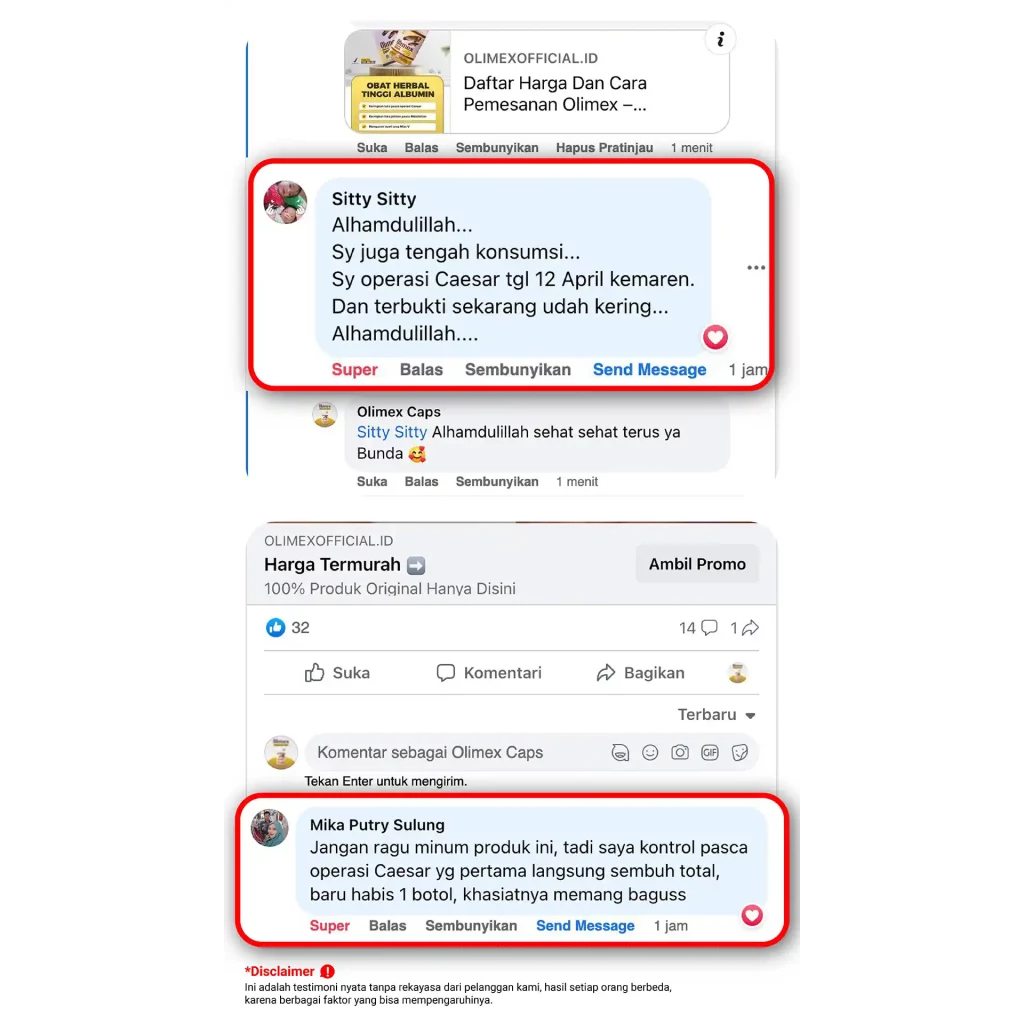Image resolution: width=1024 pixels, height=1024 pixels.
Task: Expand the Terbaru comment sorting dropdown
Action: [716, 714]
